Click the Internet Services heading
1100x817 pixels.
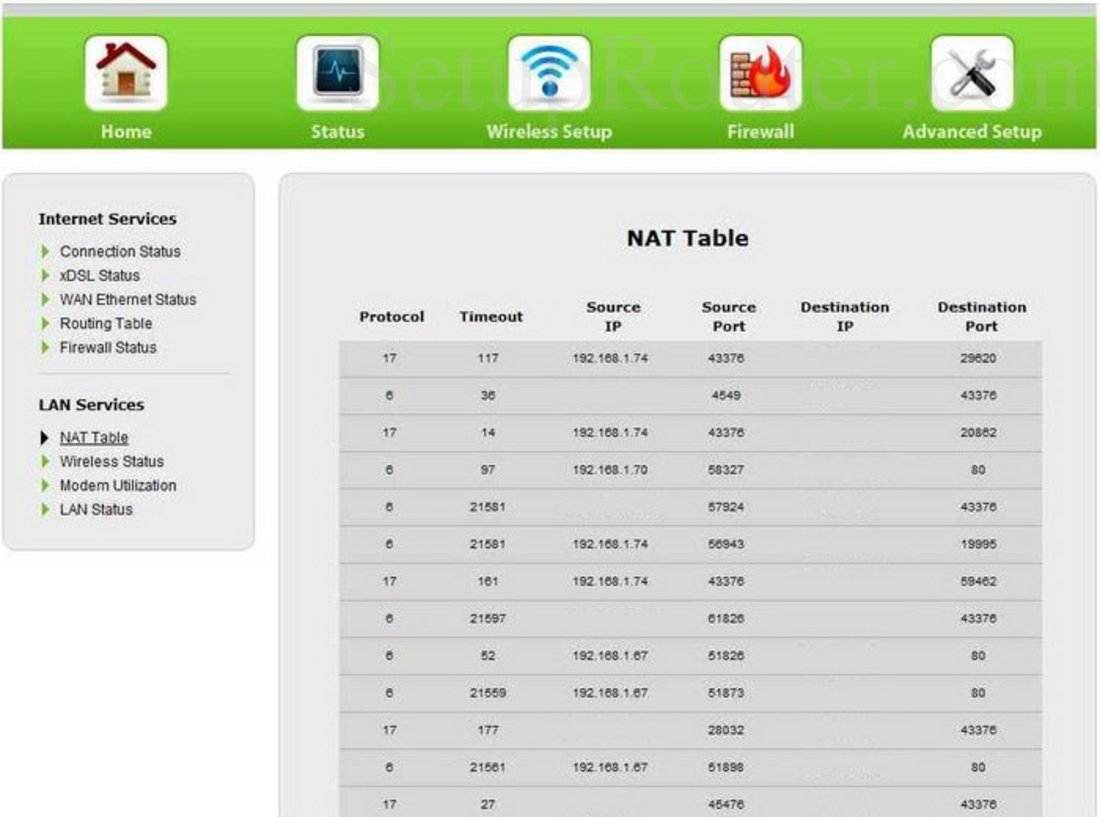coord(107,219)
